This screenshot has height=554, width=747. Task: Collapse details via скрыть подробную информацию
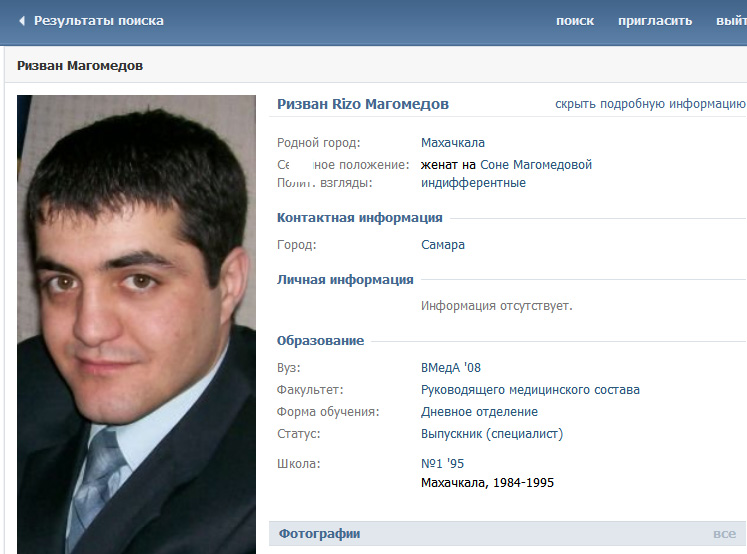click(650, 104)
